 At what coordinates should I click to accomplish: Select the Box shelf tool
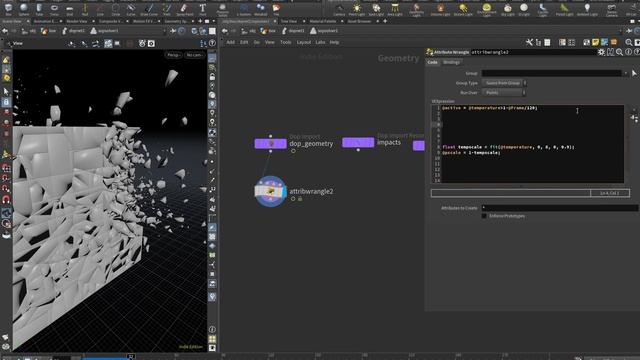[x=8, y=9]
